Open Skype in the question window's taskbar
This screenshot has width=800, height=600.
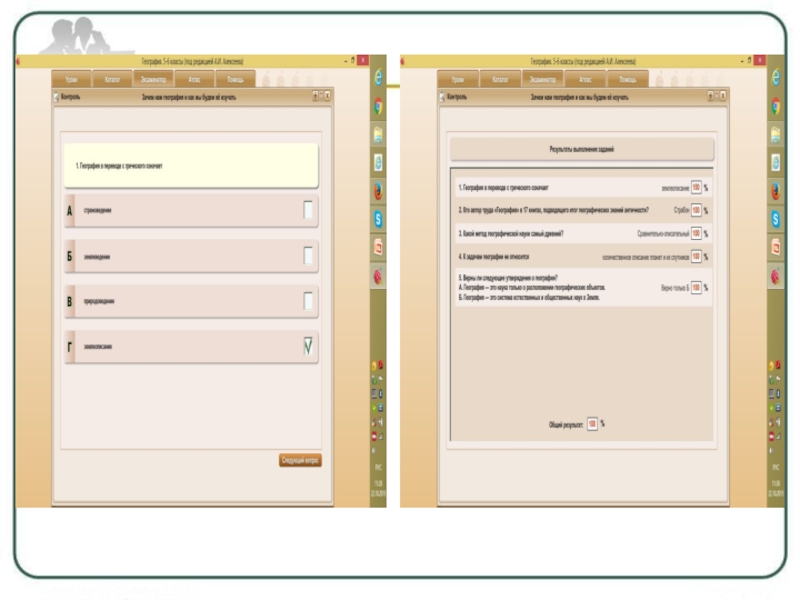pyautogui.click(x=378, y=219)
